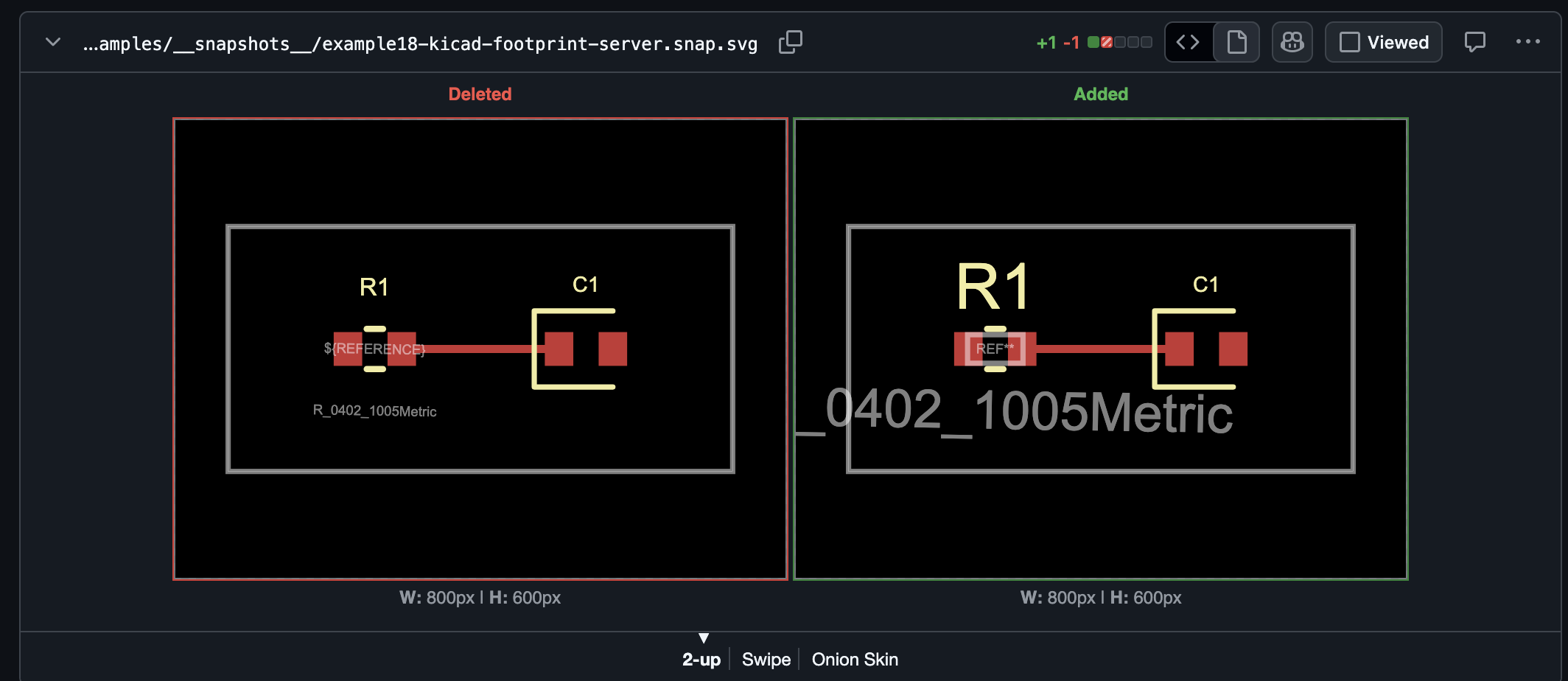Screen dimensions: 1568x681
Task: Click the diffstat colored squares indicator
Action: point(1119,42)
